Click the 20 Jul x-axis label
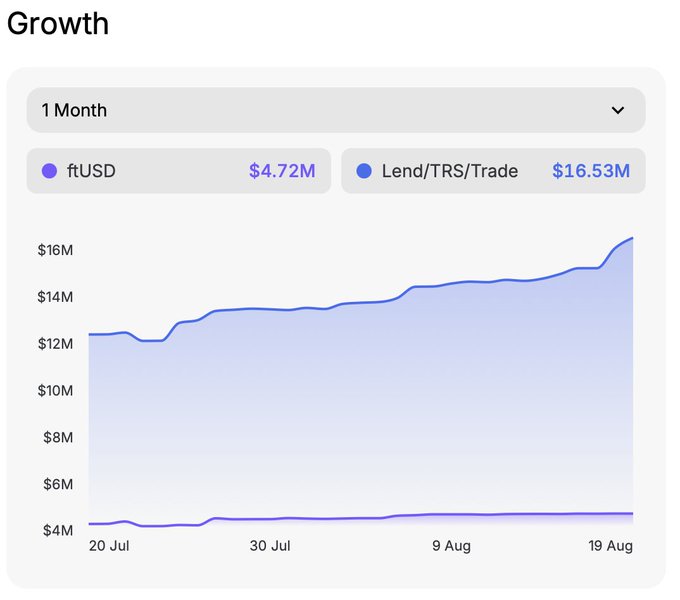The height and width of the screenshot is (600, 680). (109, 546)
